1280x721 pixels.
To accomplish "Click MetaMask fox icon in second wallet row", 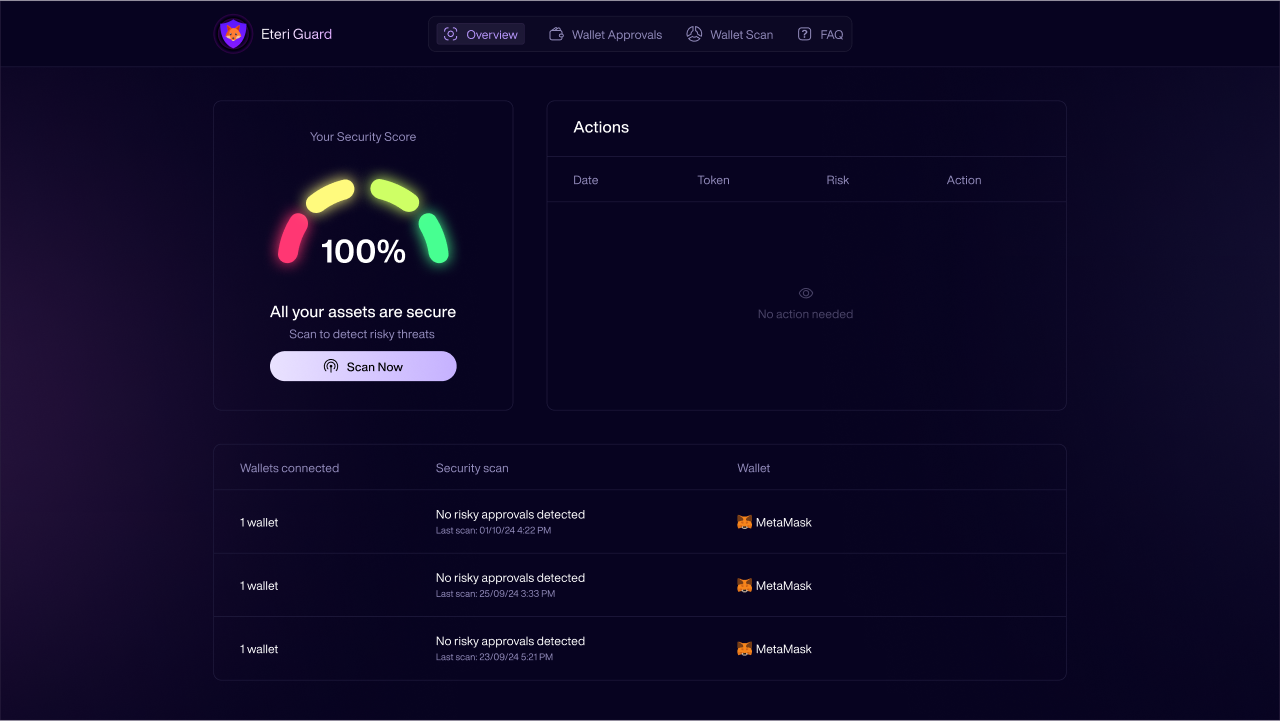I will [744, 586].
